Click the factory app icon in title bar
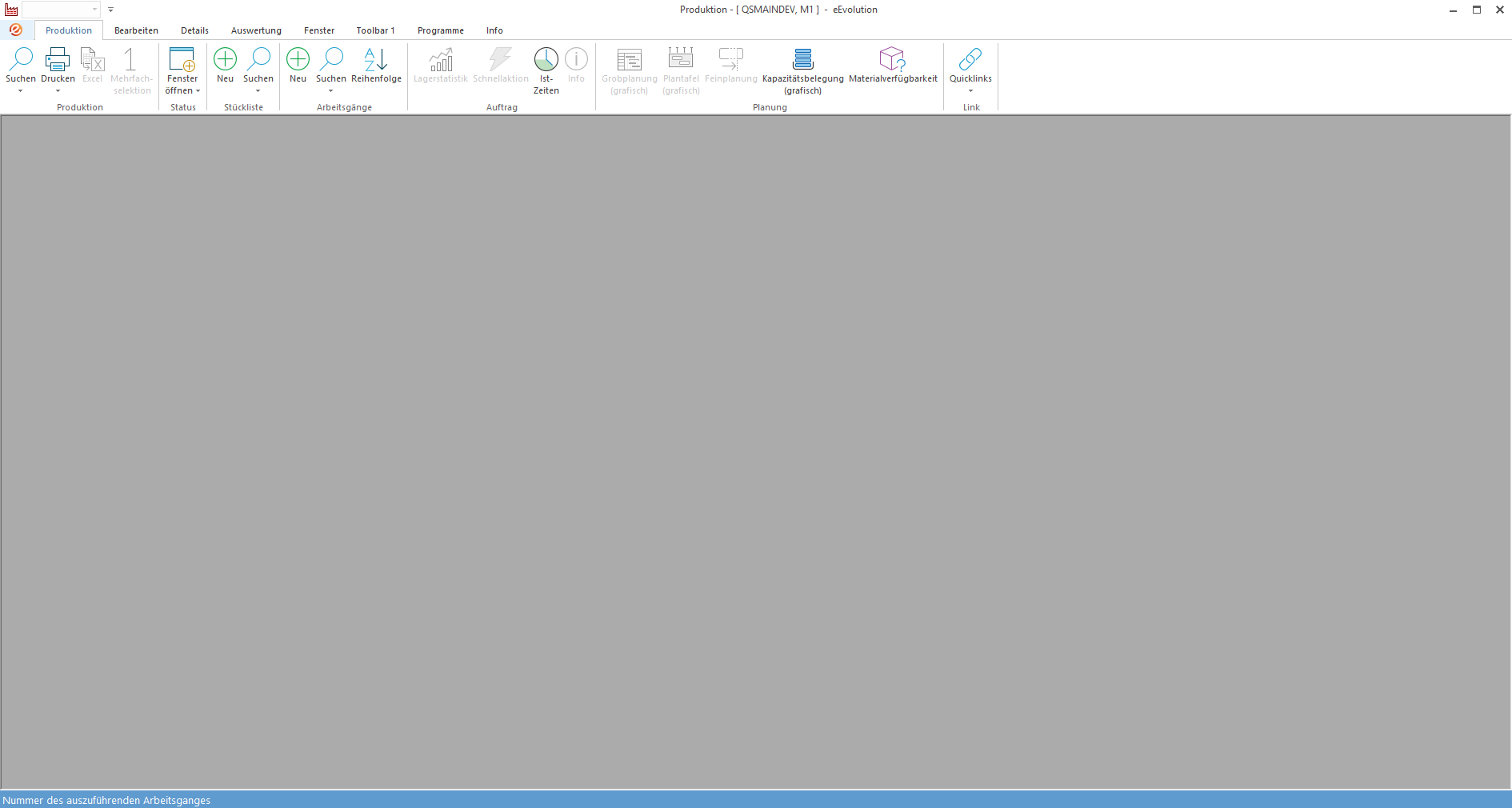This screenshot has height=808, width=1512. [11, 10]
